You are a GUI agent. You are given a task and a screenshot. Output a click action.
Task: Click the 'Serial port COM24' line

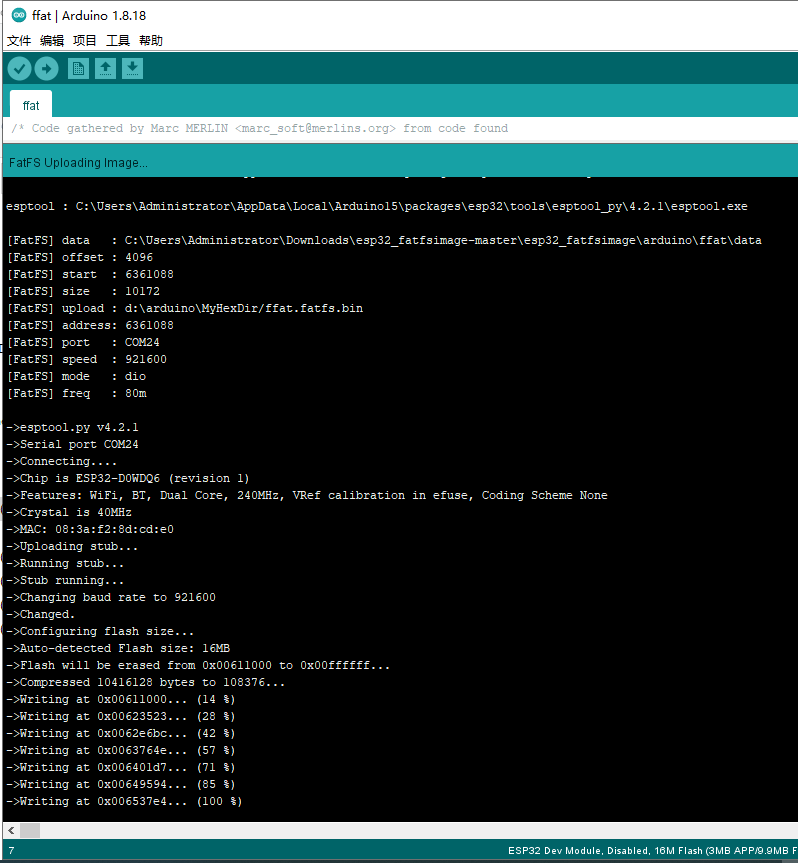[x=72, y=445]
